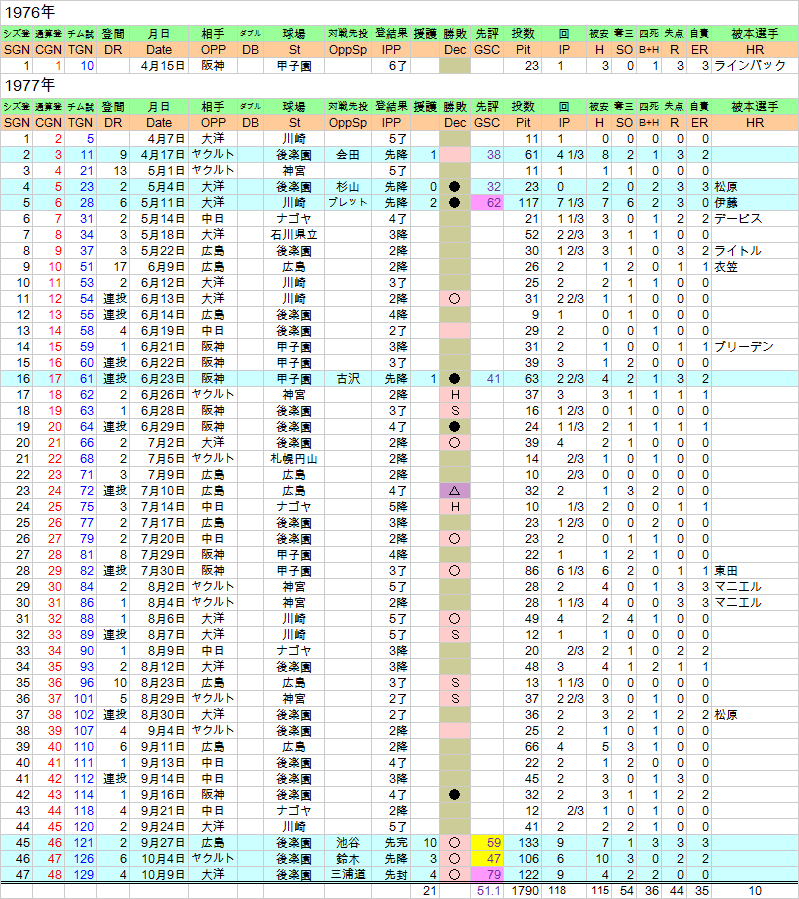Click the 先完 result on 9月27日
Image resolution: width=799 pixels, height=899 pixels.
tap(391, 843)
